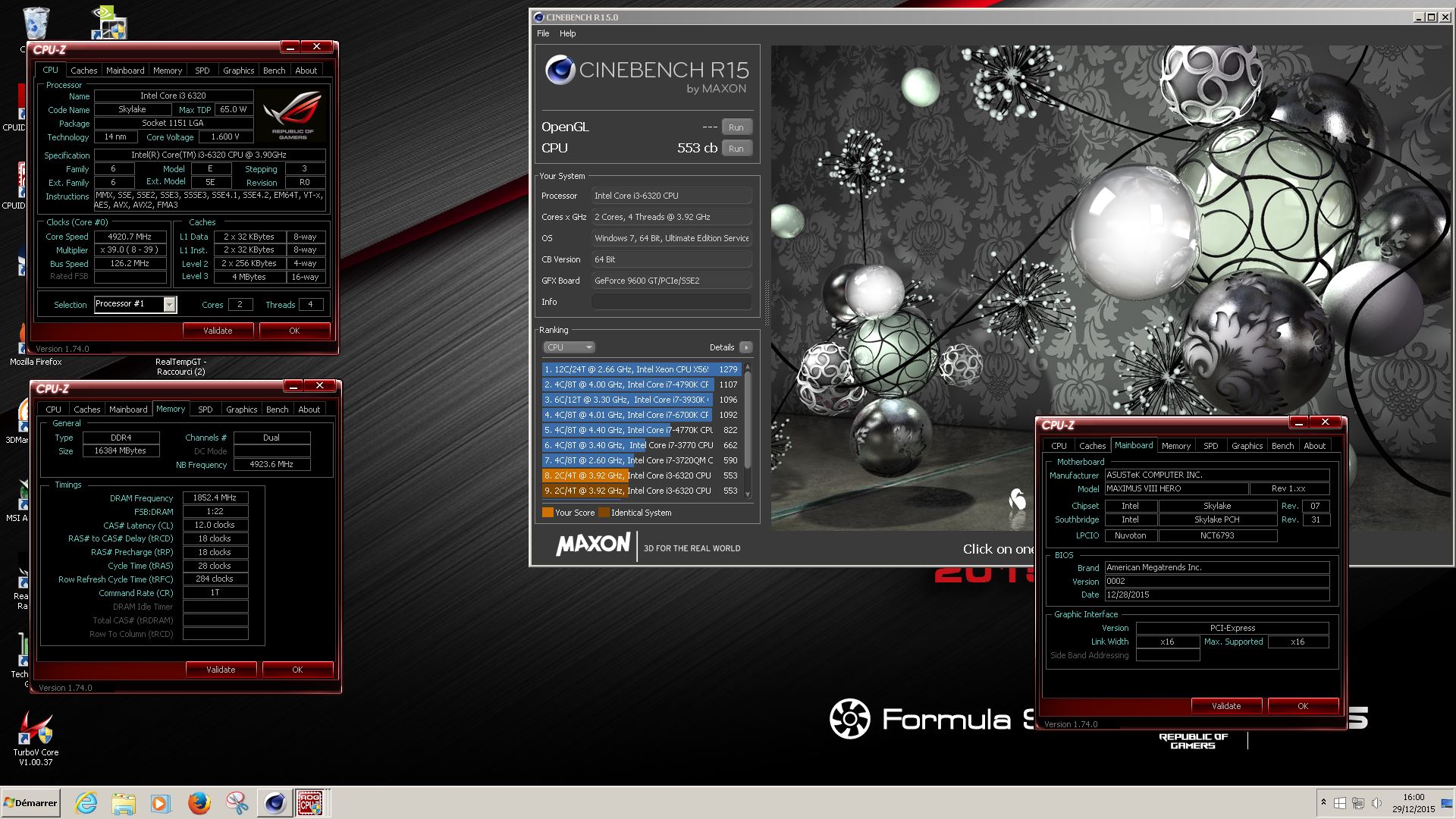Click the MAXON logo in Cinebench
The height and width of the screenshot is (819, 1456).
[x=593, y=544]
